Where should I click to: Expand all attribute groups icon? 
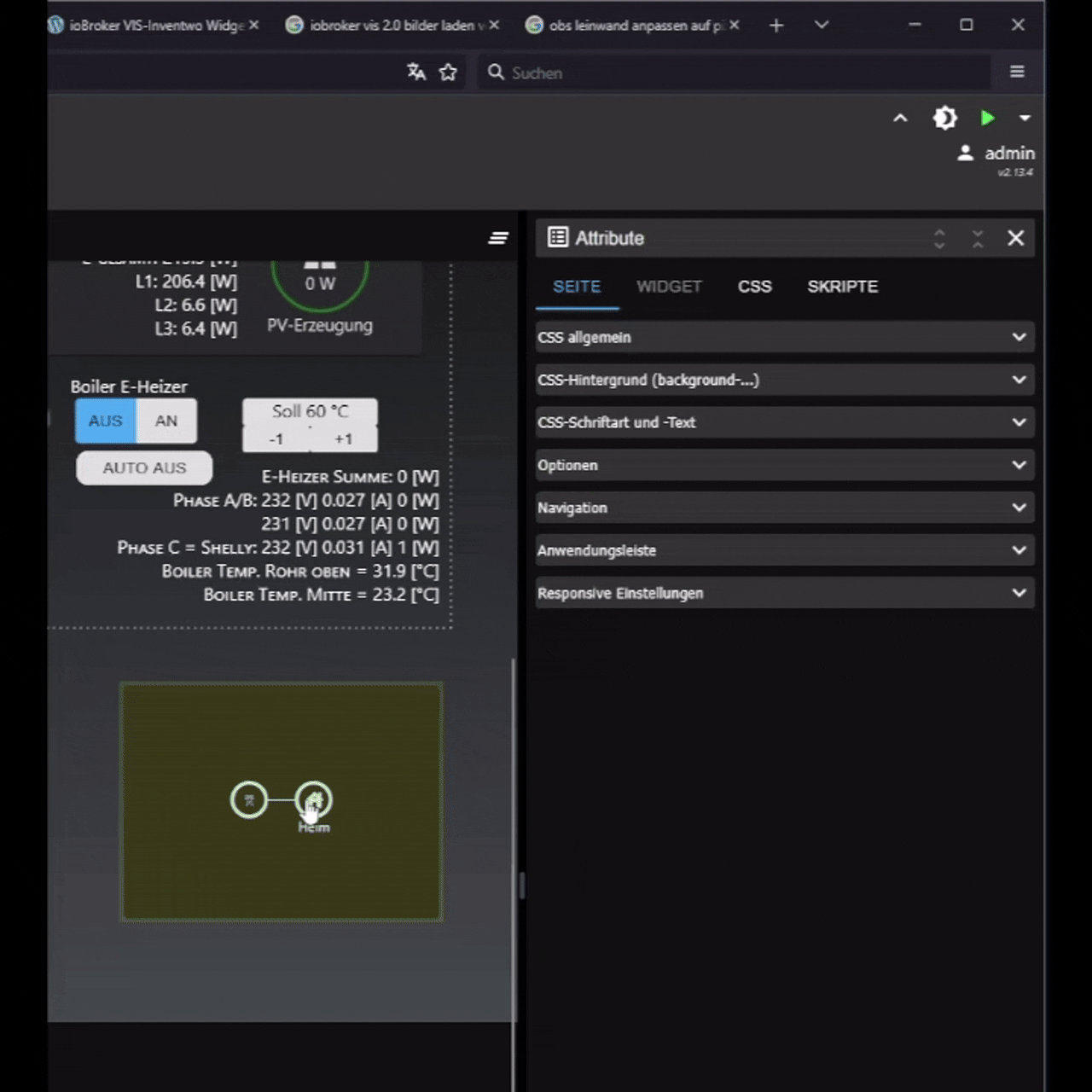(x=939, y=239)
